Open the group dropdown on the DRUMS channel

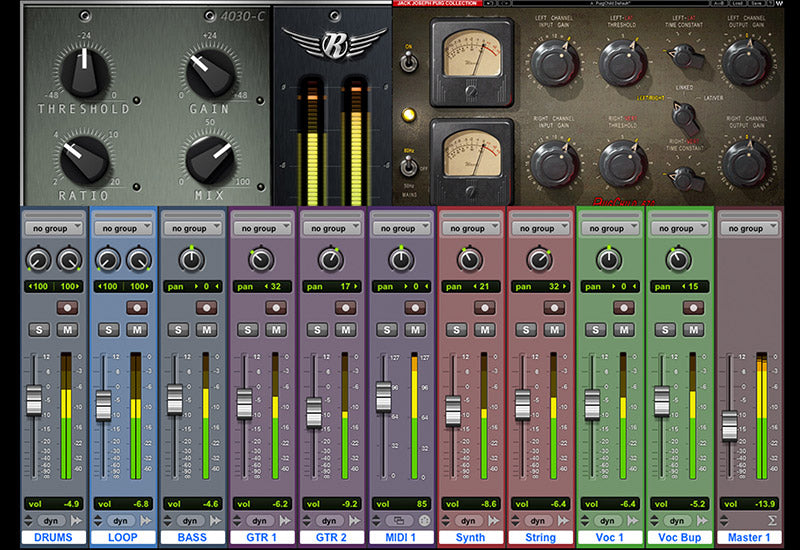[x=55, y=228]
